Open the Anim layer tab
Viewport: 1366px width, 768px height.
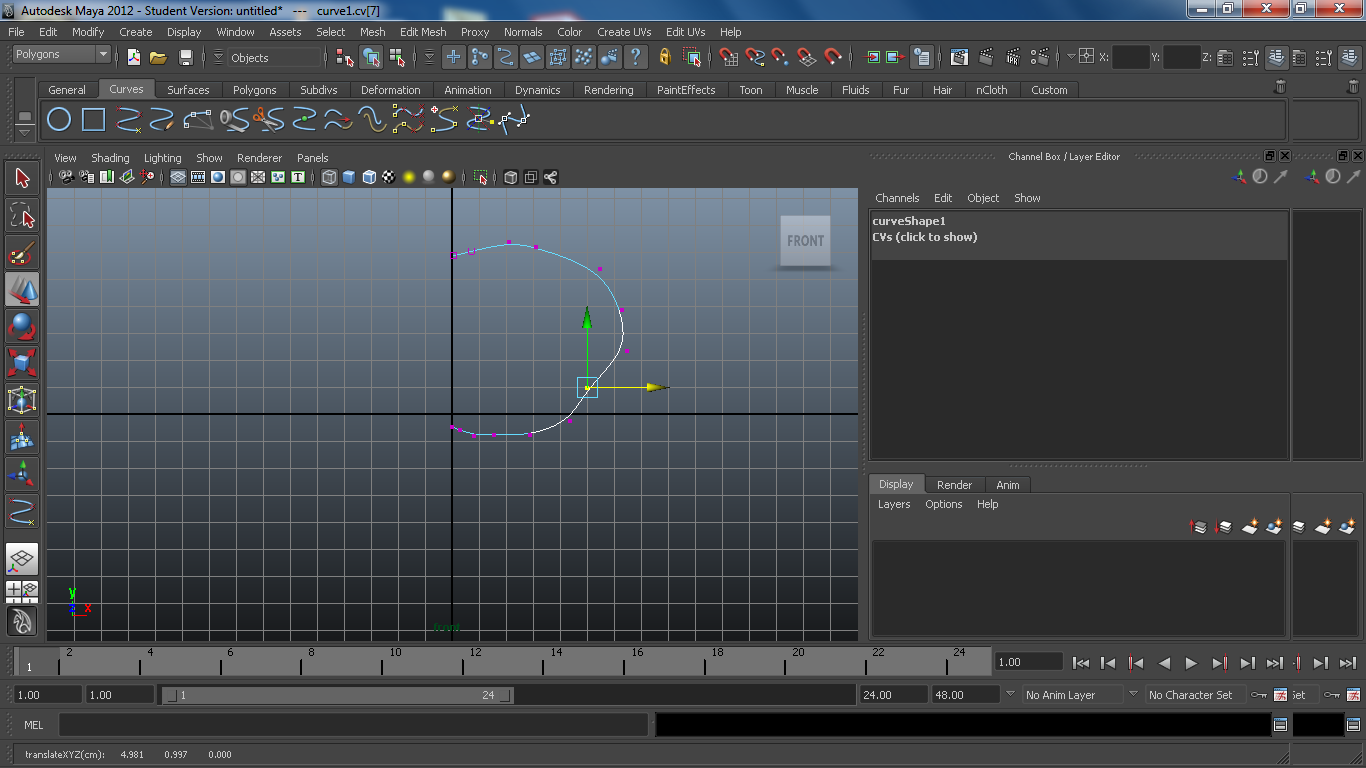pos(1008,485)
